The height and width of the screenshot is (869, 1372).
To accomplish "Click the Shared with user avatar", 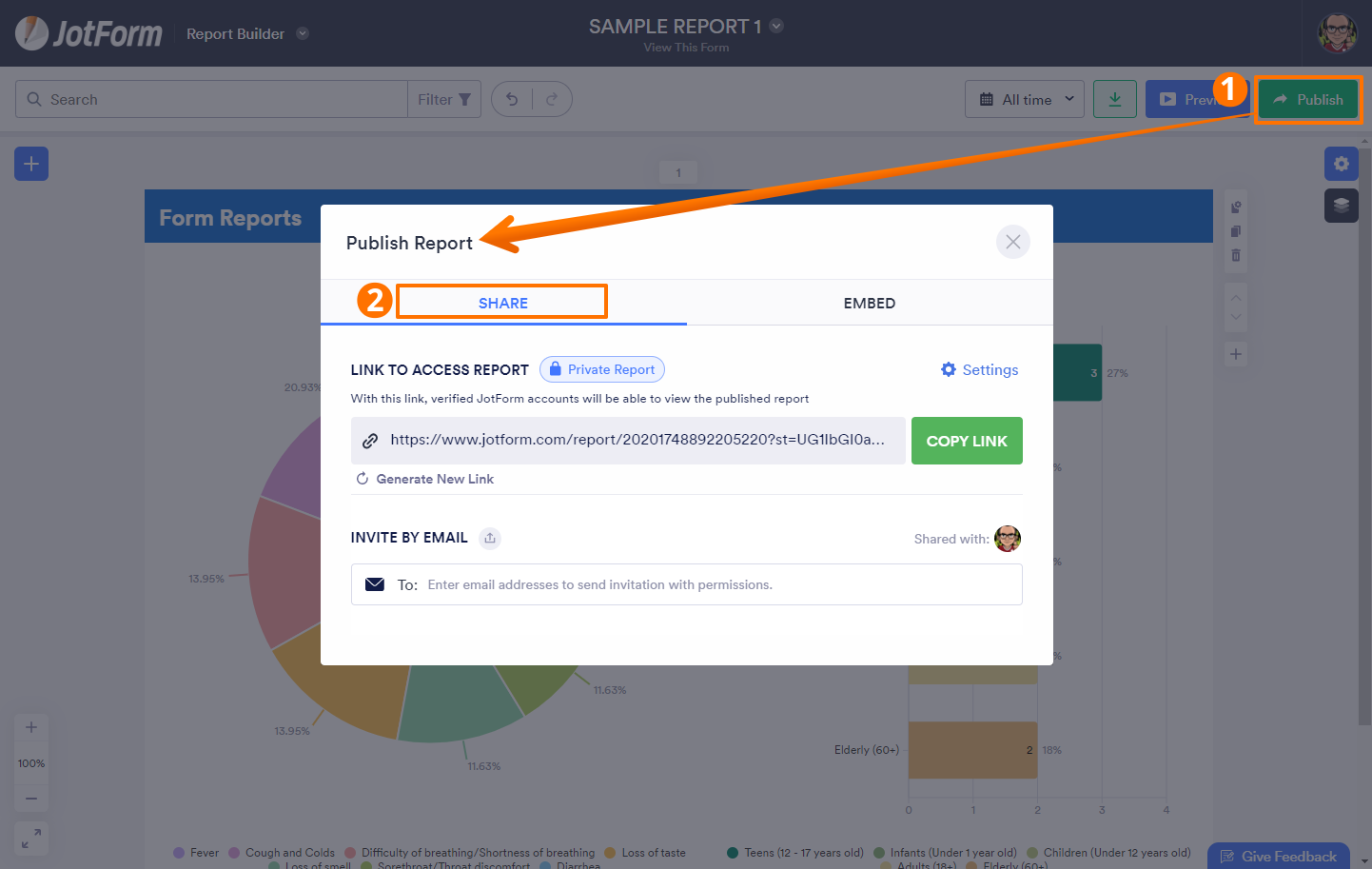I will (1008, 539).
